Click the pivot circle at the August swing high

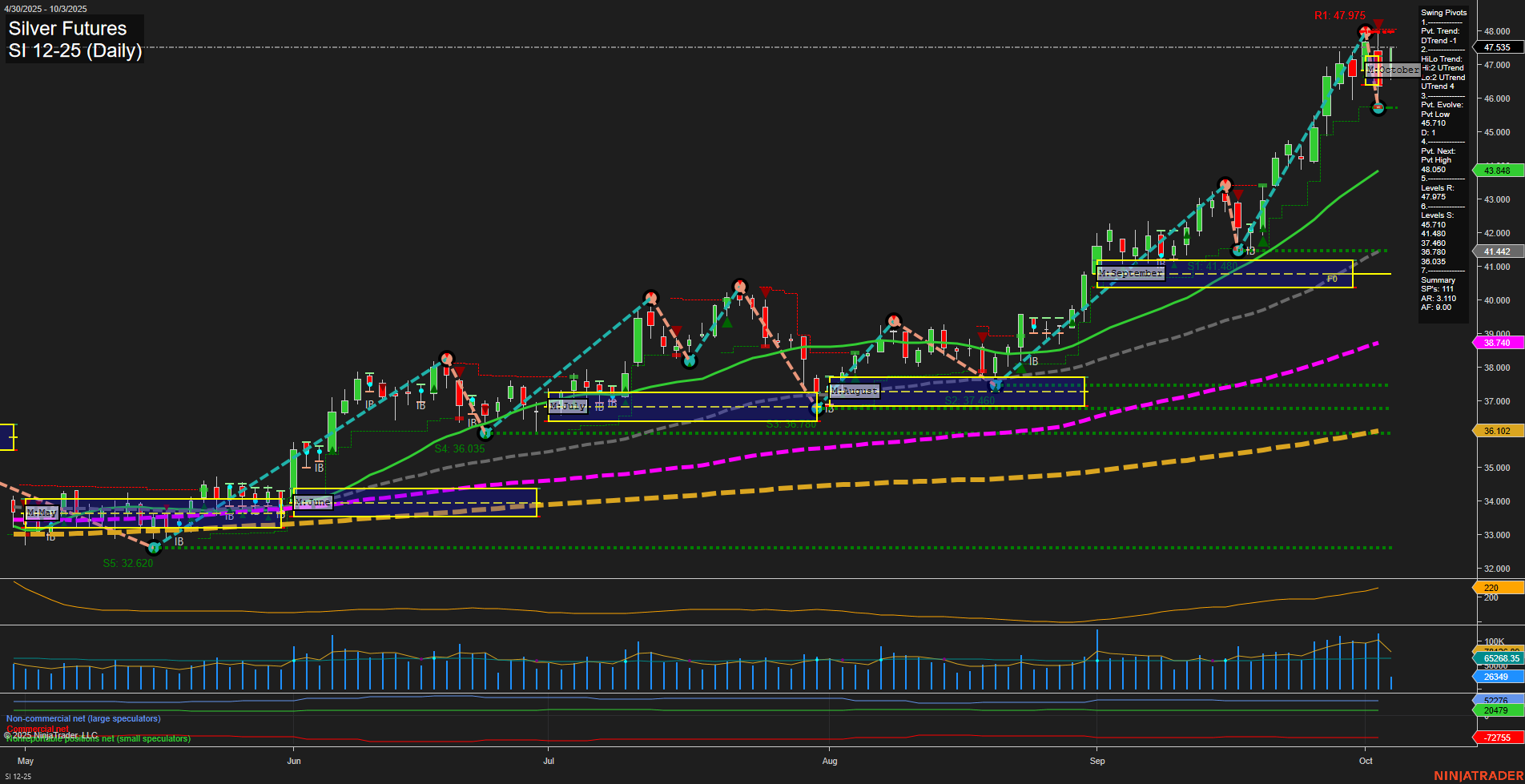[892, 320]
